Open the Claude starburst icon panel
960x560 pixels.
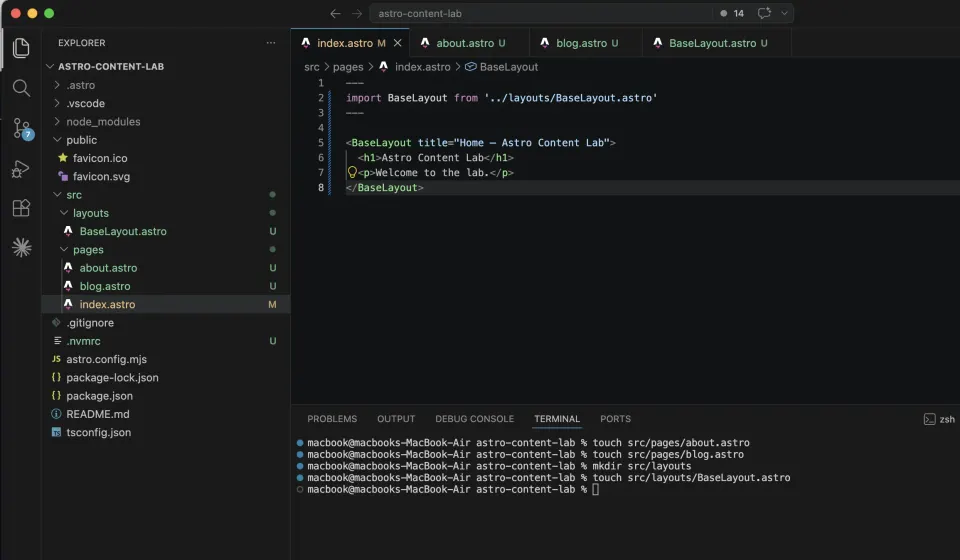click(21, 247)
